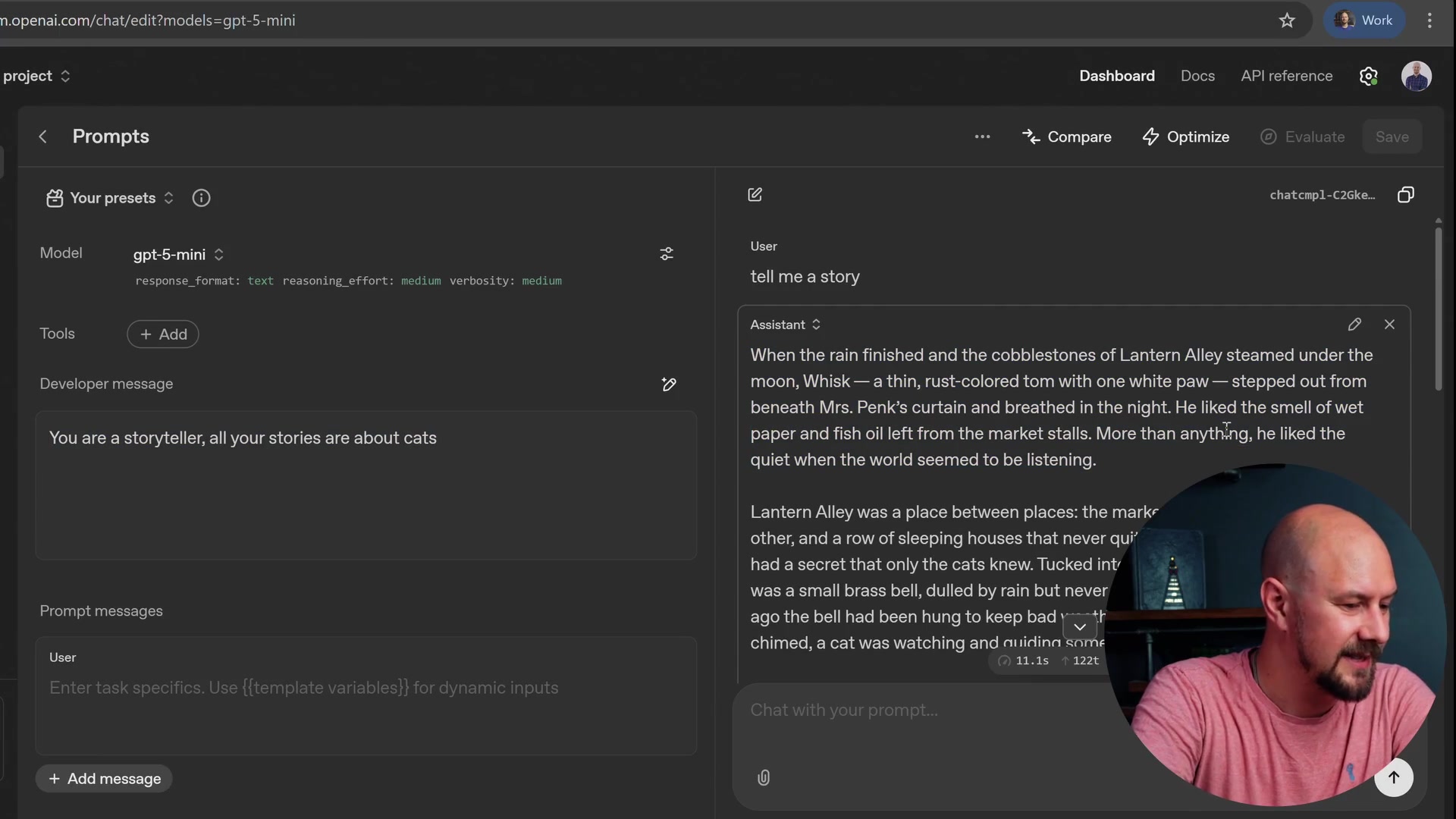Image resolution: width=1456 pixels, height=819 pixels.
Task: Send the chat with the arrow button
Action: [x=1395, y=777]
